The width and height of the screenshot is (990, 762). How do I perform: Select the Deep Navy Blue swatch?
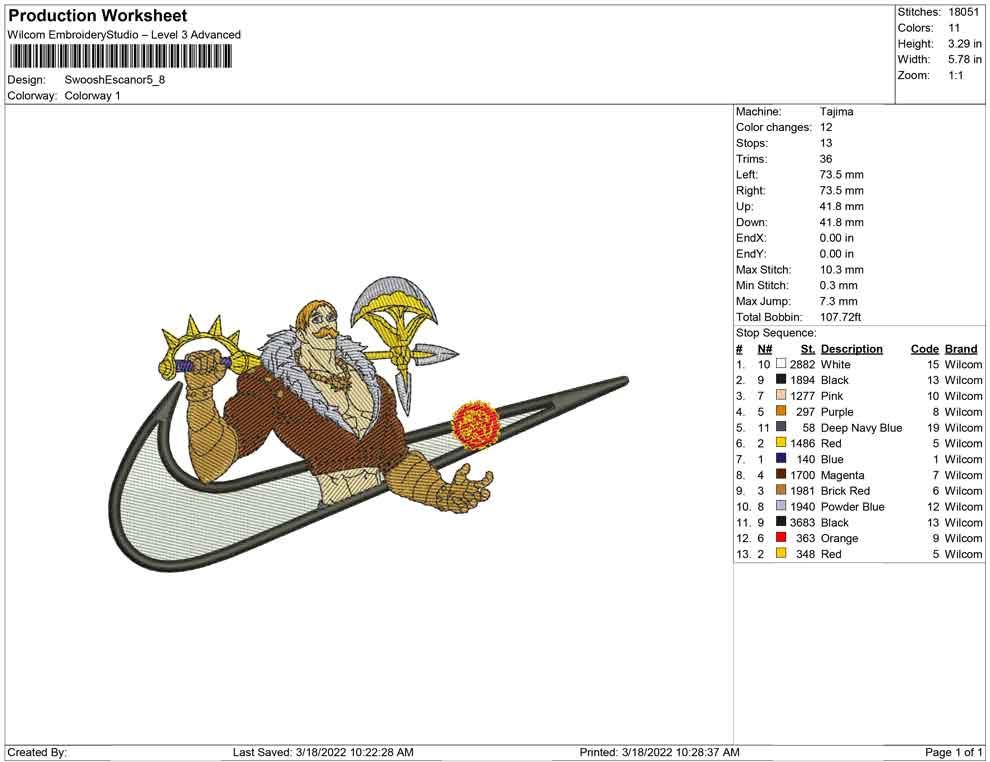[x=781, y=427]
